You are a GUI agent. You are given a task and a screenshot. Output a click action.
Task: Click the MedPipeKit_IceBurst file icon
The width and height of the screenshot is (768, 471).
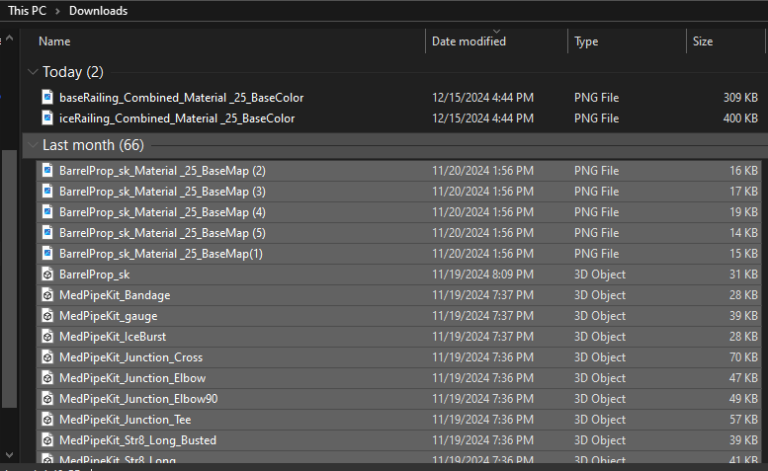[47, 337]
